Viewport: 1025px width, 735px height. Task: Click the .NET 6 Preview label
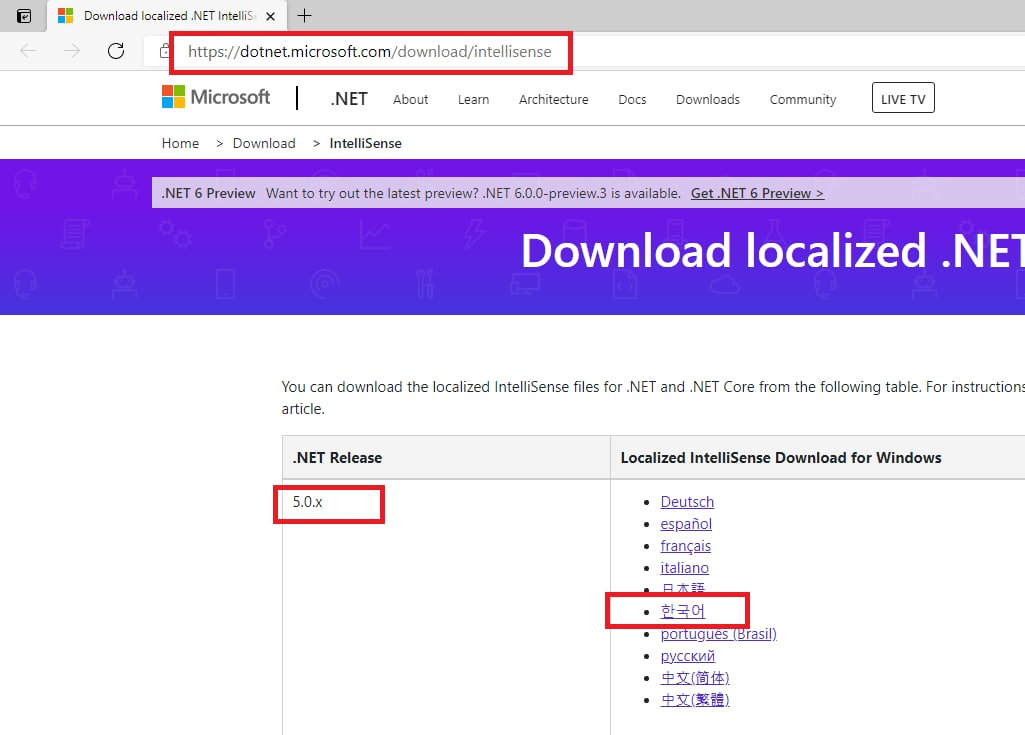pos(209,194)
